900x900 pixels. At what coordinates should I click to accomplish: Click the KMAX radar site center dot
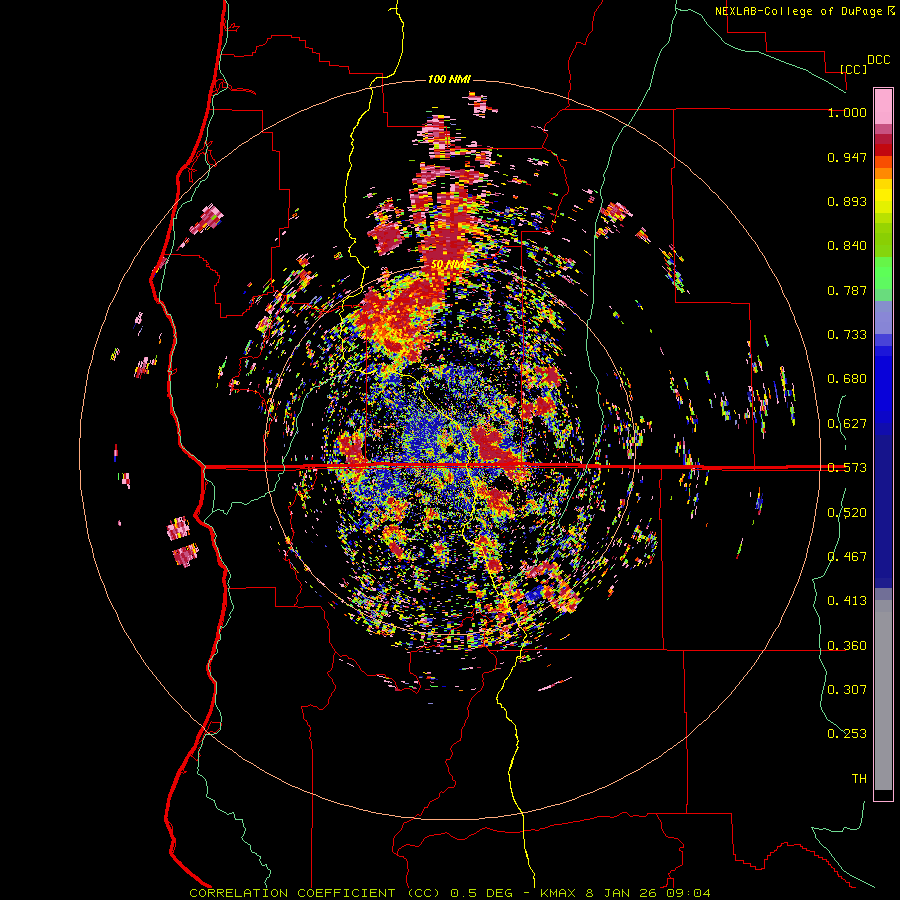pos(451,448)
